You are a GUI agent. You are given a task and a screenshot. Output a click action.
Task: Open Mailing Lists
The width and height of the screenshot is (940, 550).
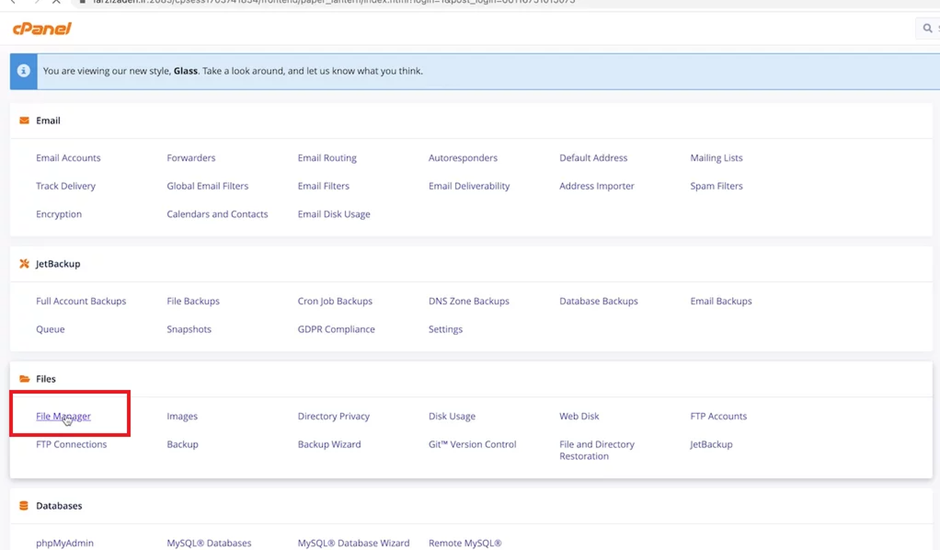716,158
